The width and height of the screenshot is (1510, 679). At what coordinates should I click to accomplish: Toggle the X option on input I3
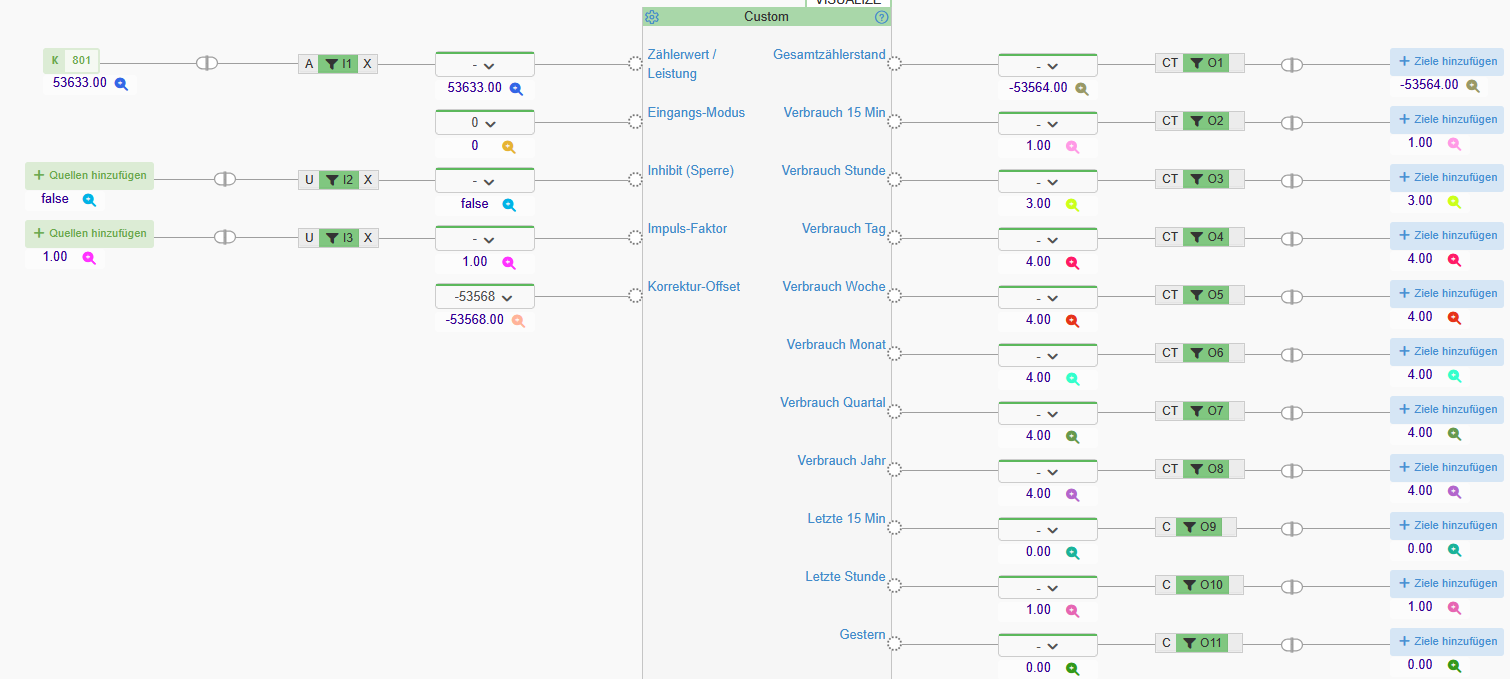point(368,238)
